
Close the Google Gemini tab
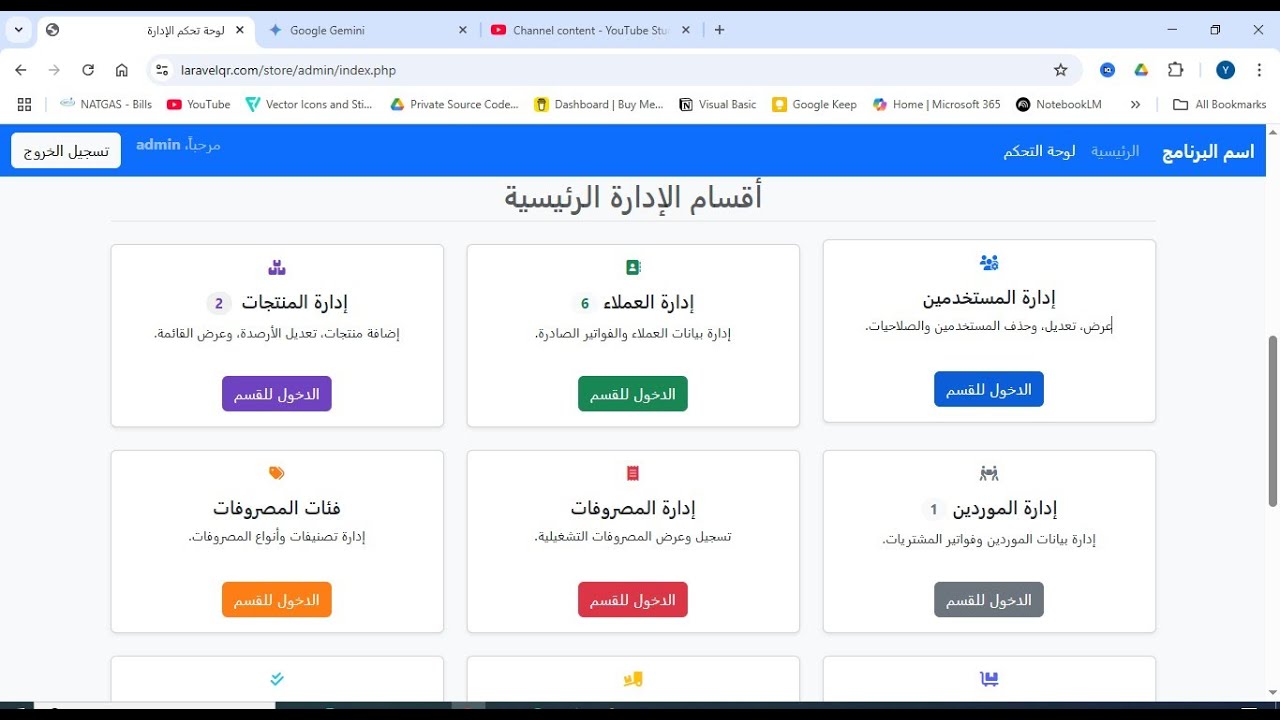(462, 30)
